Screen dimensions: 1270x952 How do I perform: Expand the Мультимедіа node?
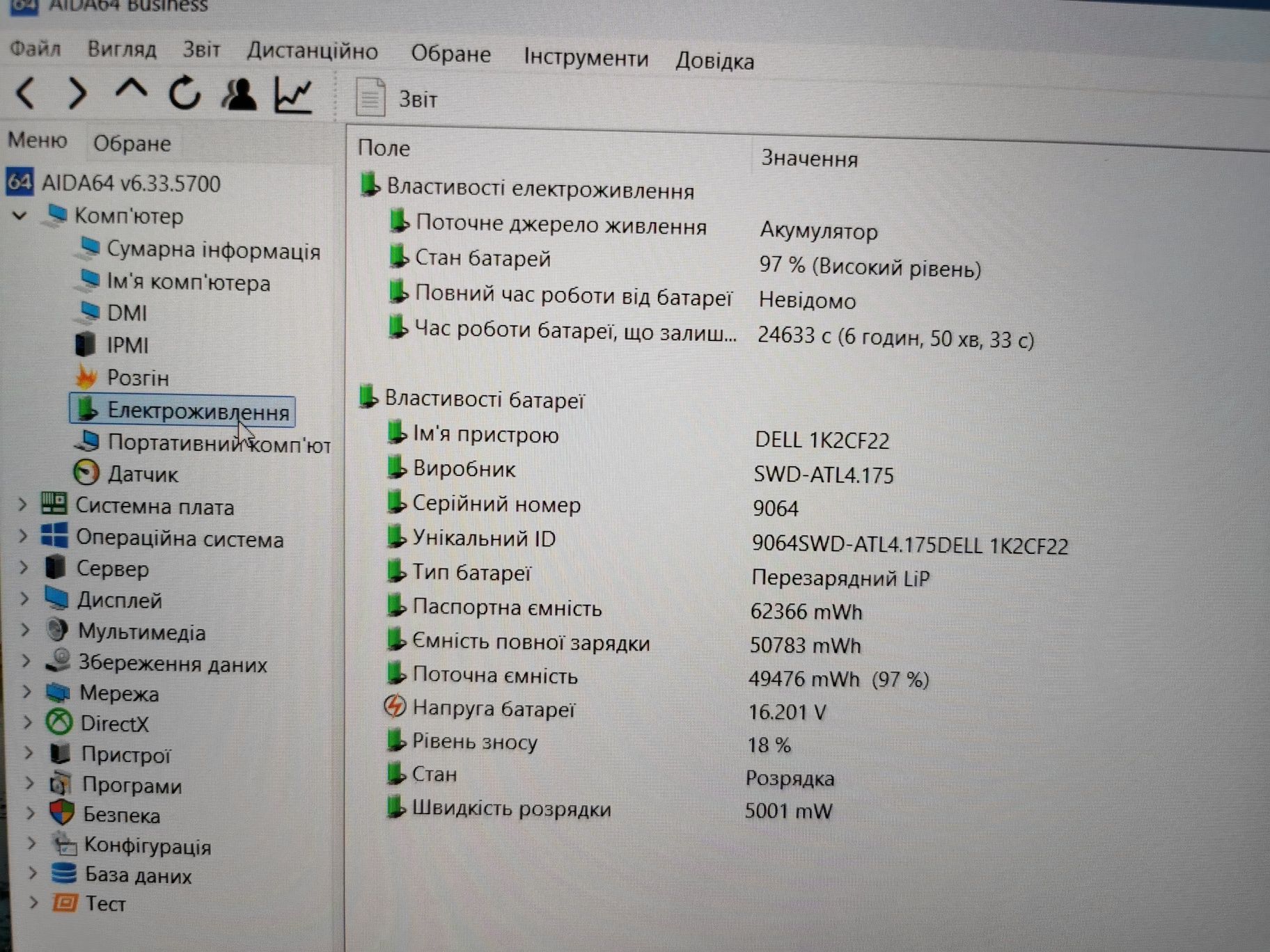tap(25, 630)
